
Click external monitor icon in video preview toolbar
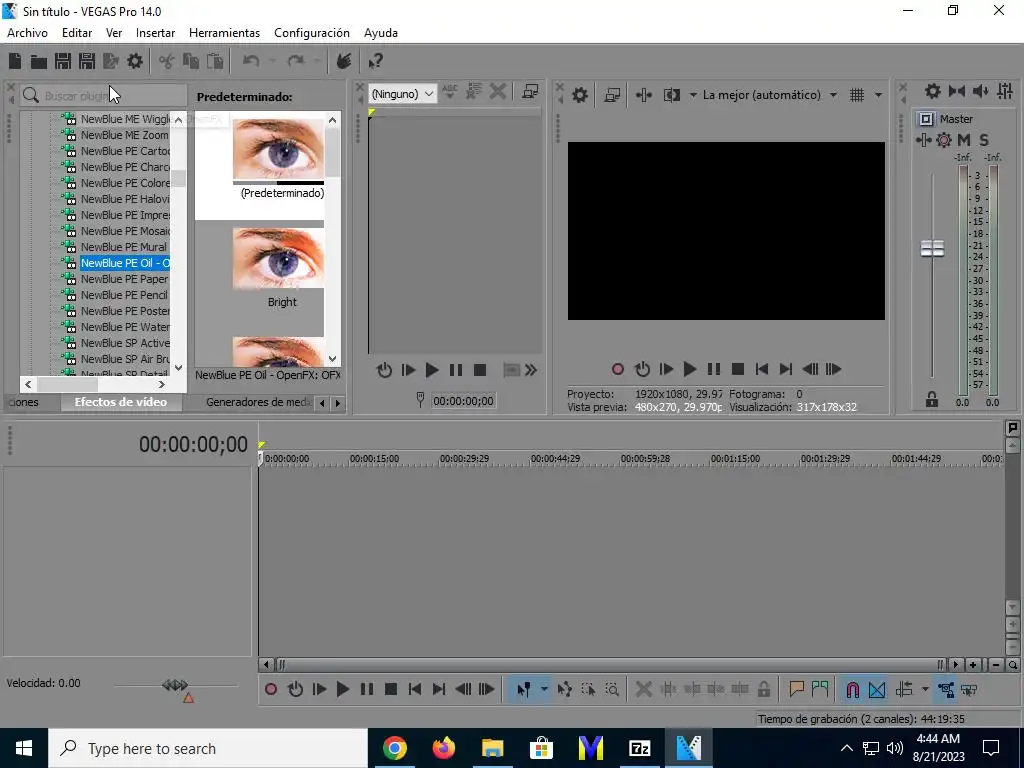(612, 95)
